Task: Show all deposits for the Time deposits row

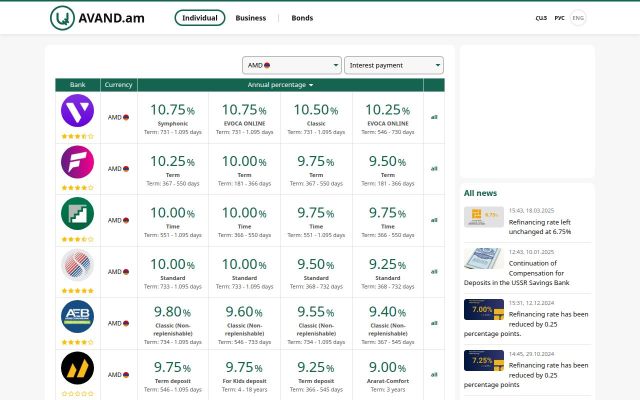Action: (434, 220)
